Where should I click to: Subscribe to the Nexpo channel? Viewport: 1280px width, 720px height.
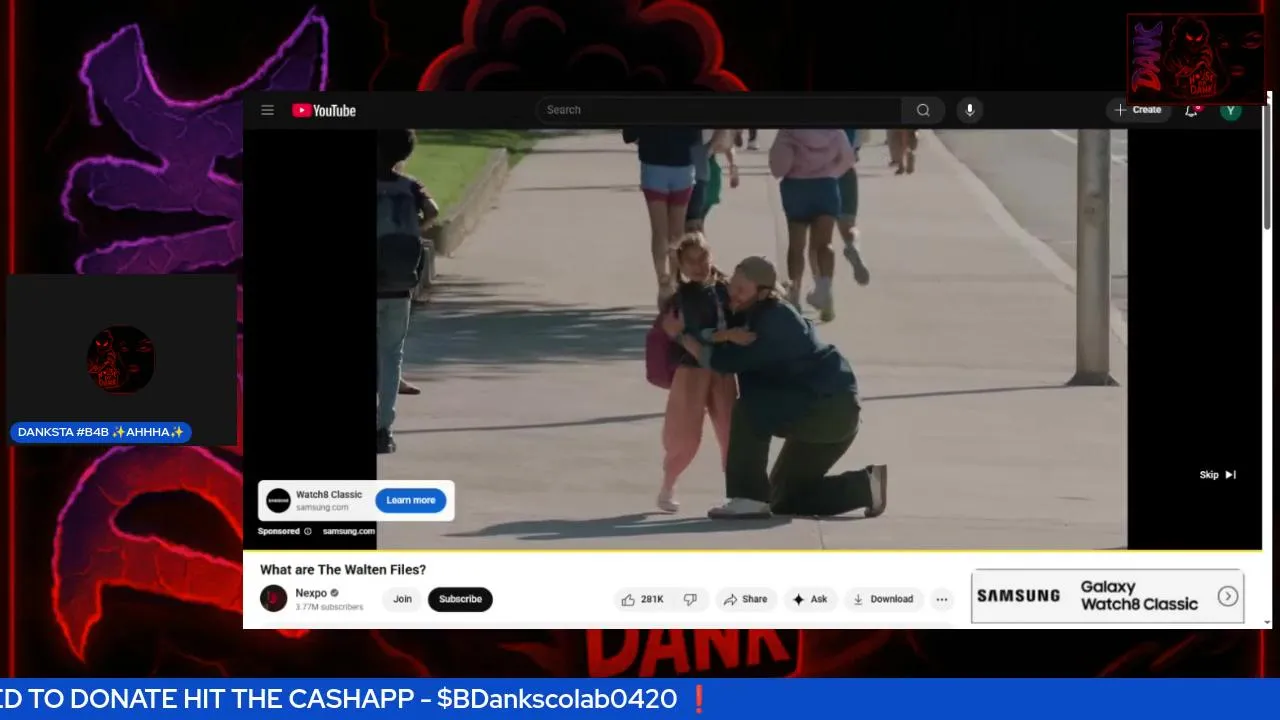point(460,599)
